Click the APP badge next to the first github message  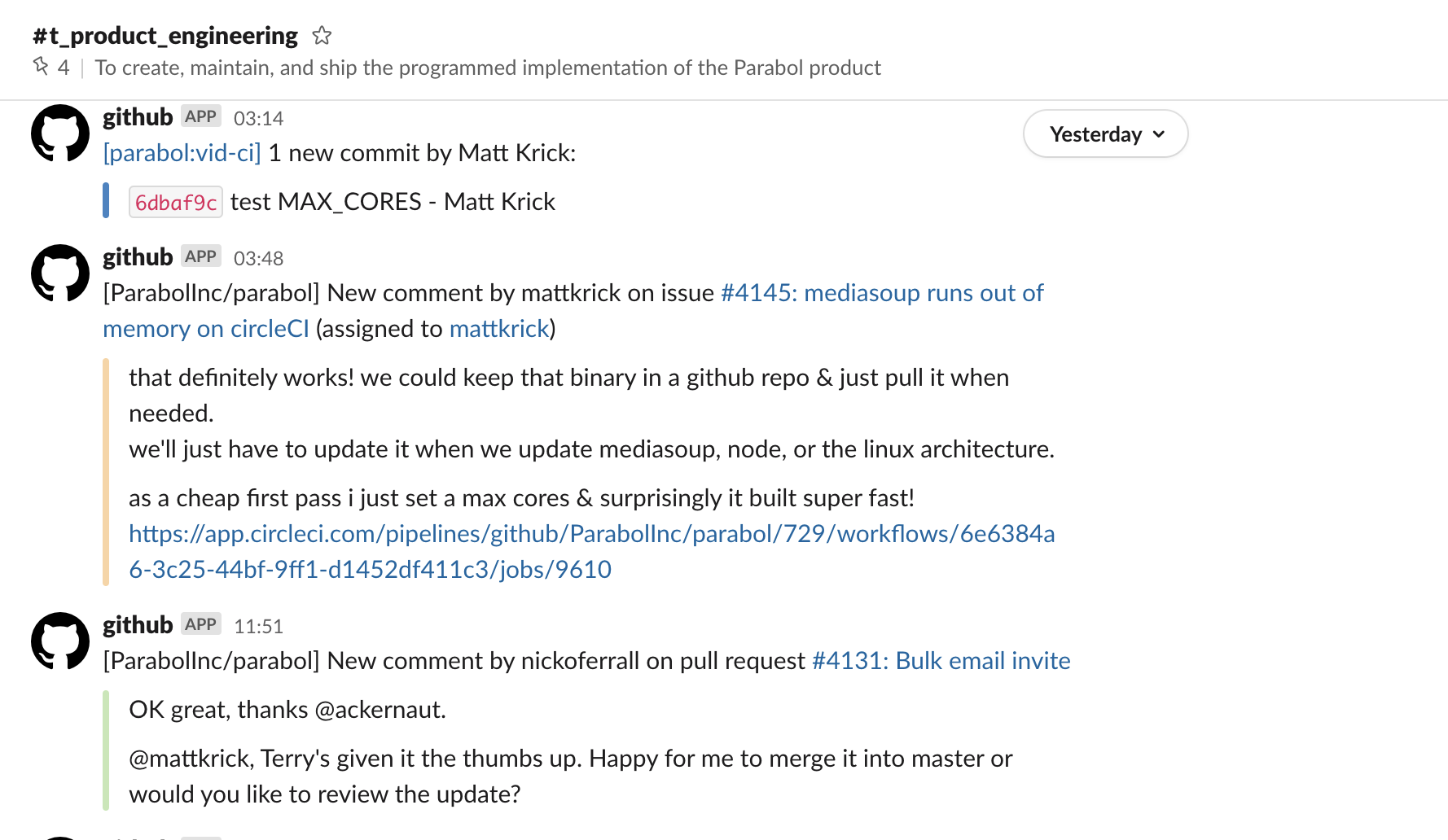200,116
